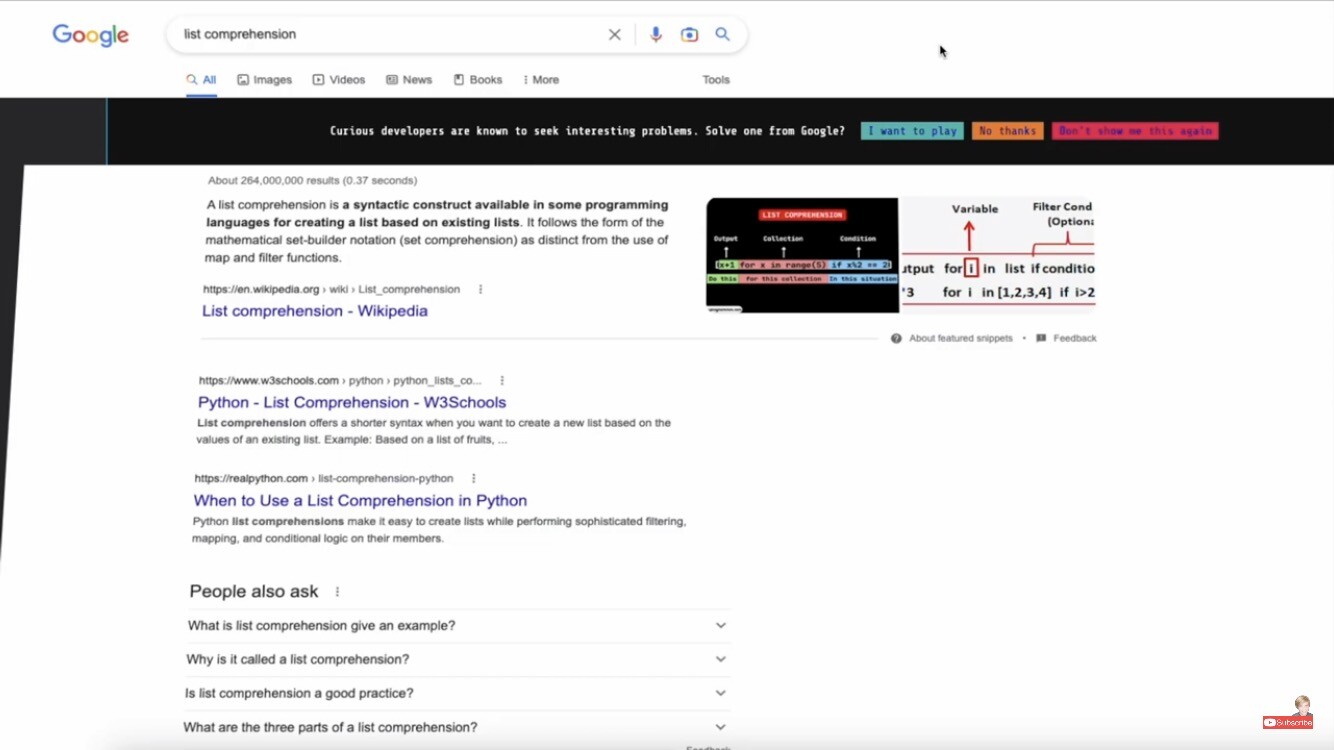Click the www.w3schools.com breadcrumb URL
Image resolution: width=1334 pixels, height=750 pixels.
coord(339,380)
